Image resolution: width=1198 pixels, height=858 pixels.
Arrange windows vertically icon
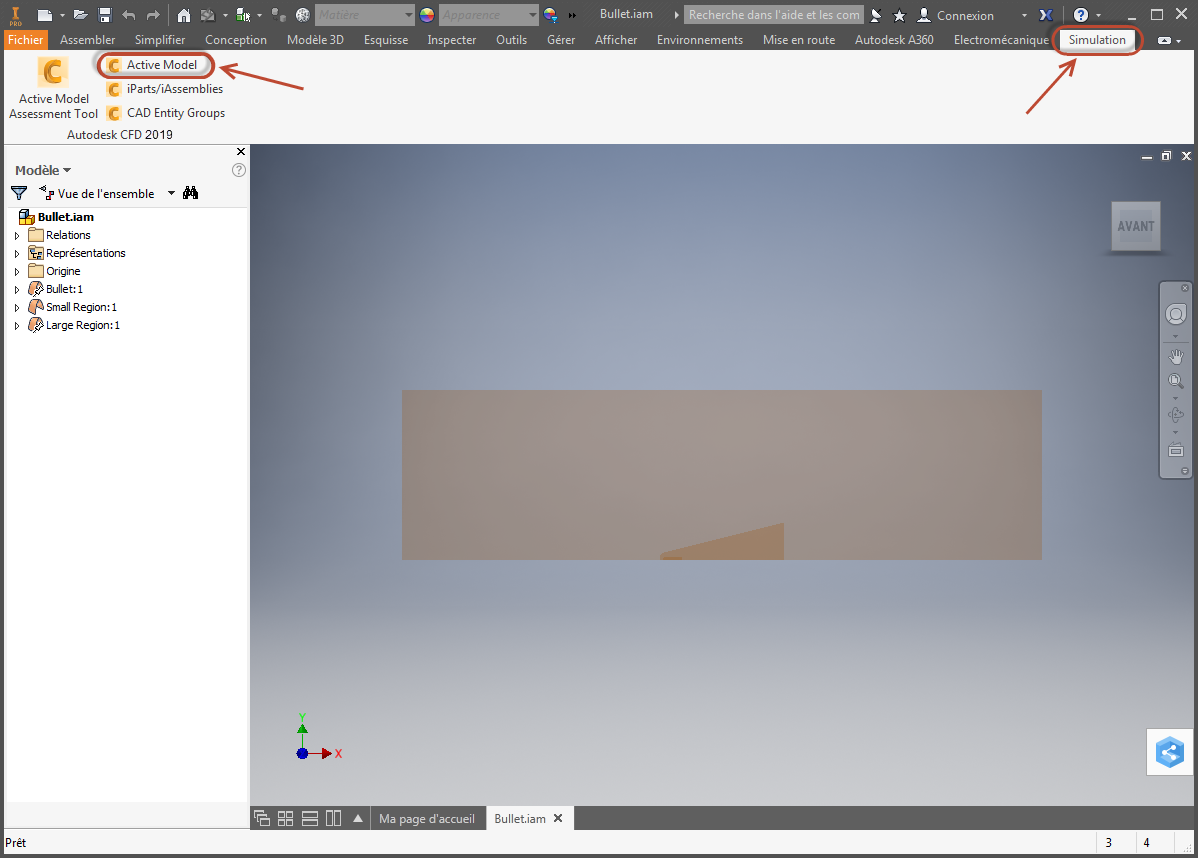pyautogui.click(x=333, y=818)
